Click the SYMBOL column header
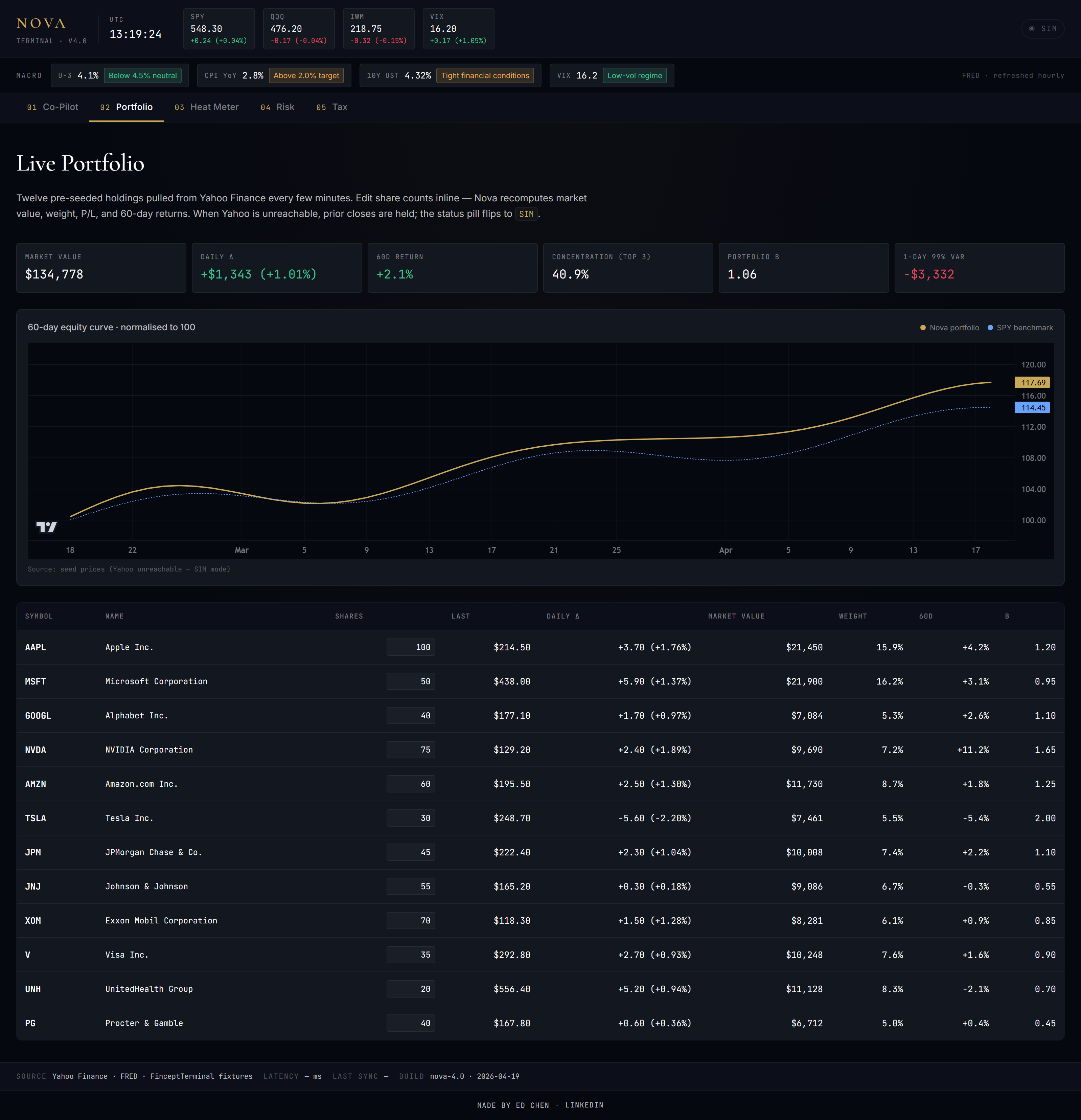The height and width of the screenshot is (1120, 1081). [x=39, y=616]
